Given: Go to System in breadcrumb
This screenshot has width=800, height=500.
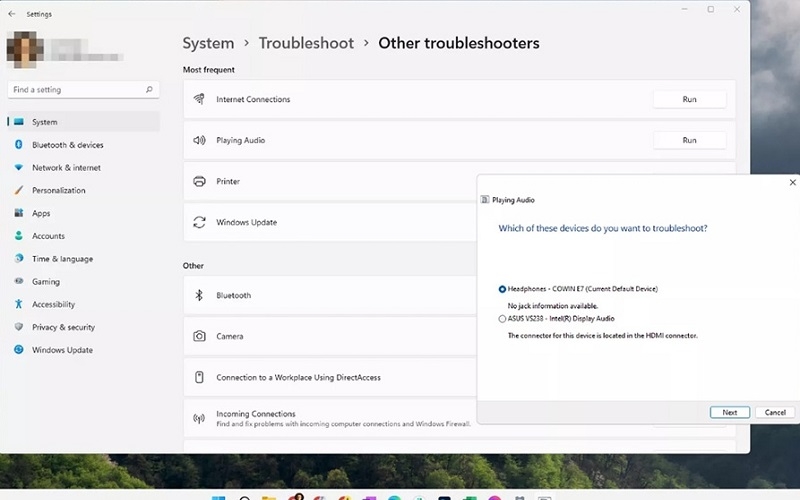Looking at the screenshot, I should tap(208, 44).
